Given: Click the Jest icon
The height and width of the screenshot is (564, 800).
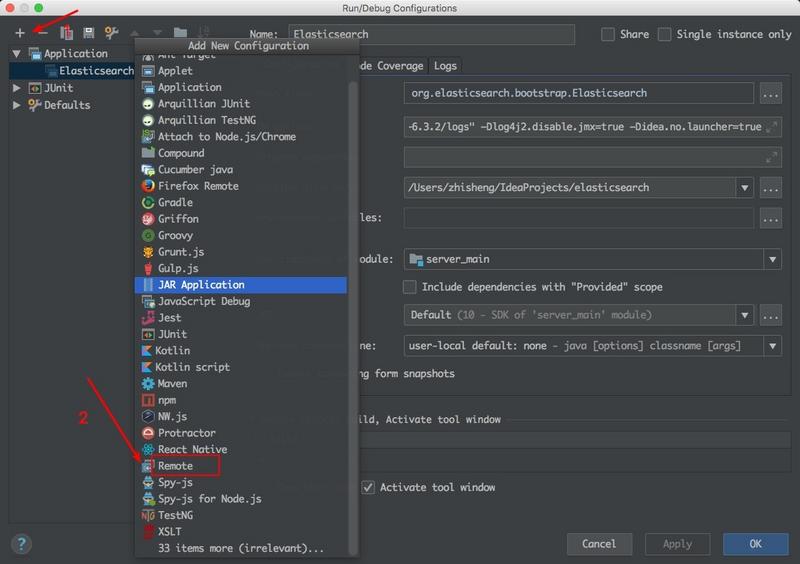Looking at the screenshot, I should point(148,318).
